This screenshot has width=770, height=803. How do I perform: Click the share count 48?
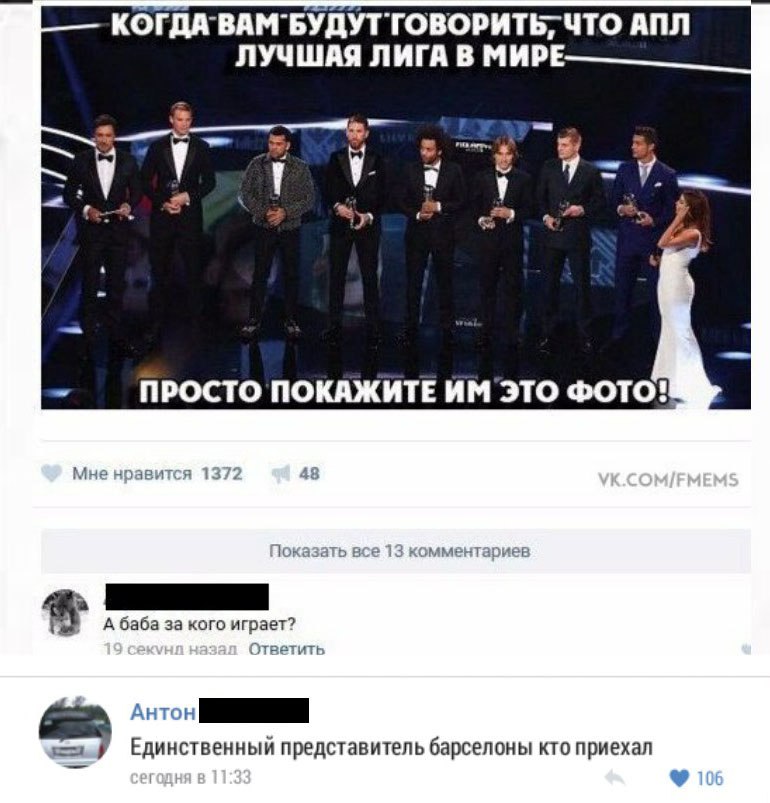click(x=309, y=474)
